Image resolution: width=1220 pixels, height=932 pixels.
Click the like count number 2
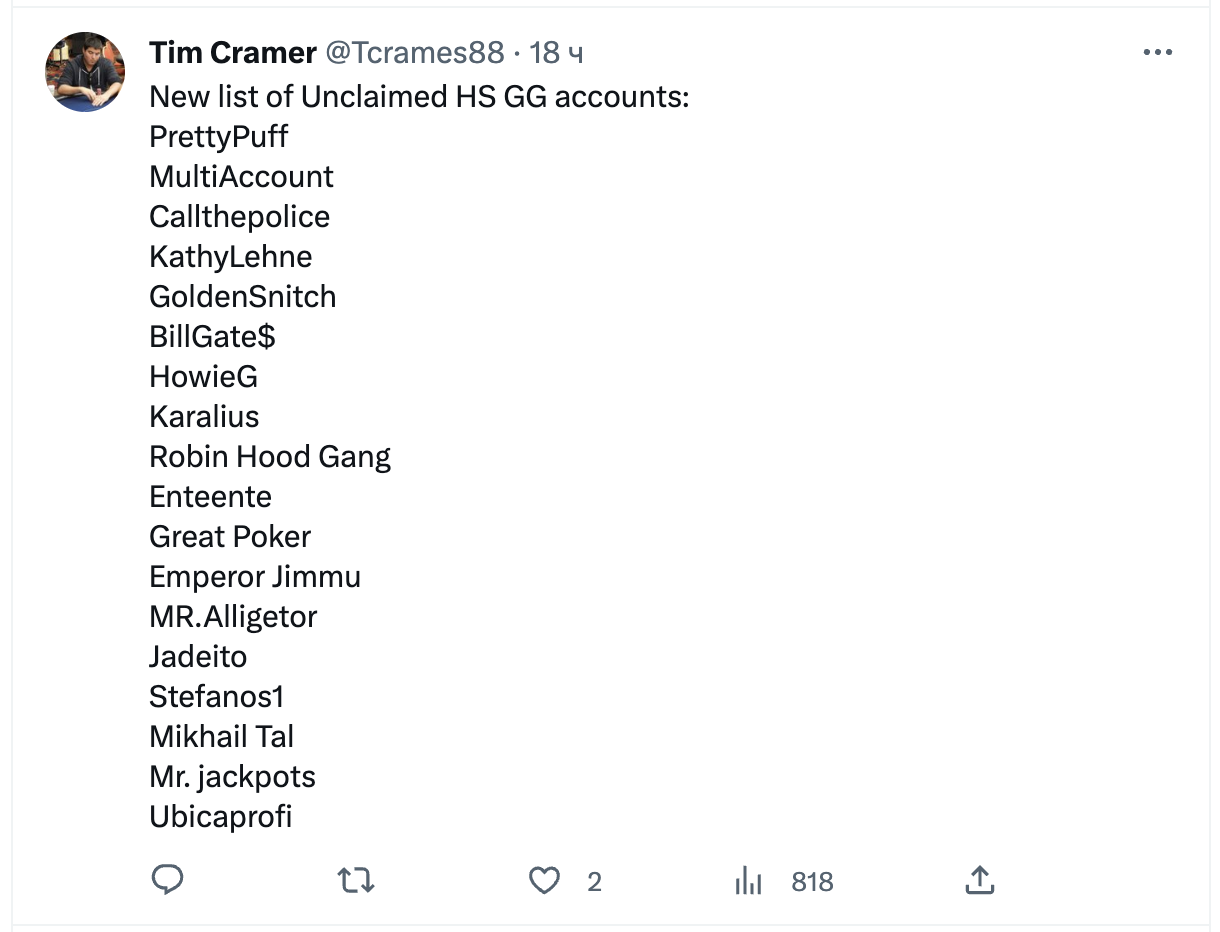[594, 882]
